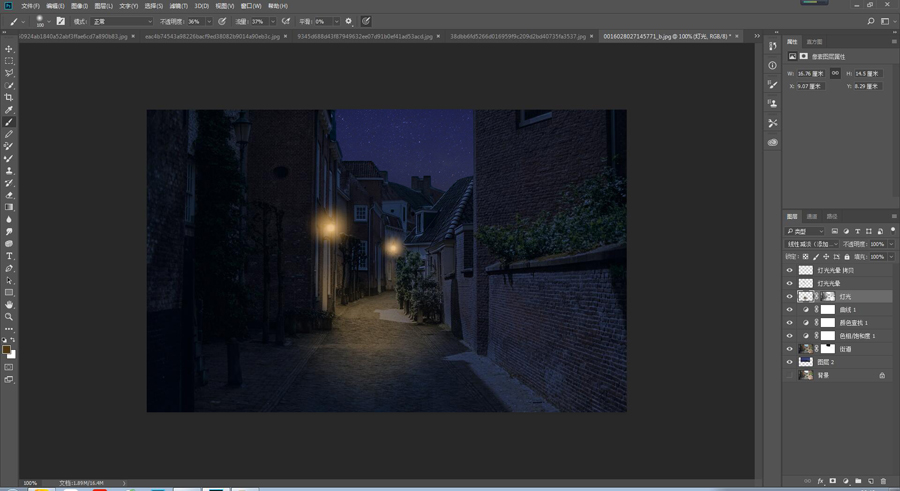Click the foreground color swatch
Viewport: 900px width, 491px height.
click(x=7, y=349)
